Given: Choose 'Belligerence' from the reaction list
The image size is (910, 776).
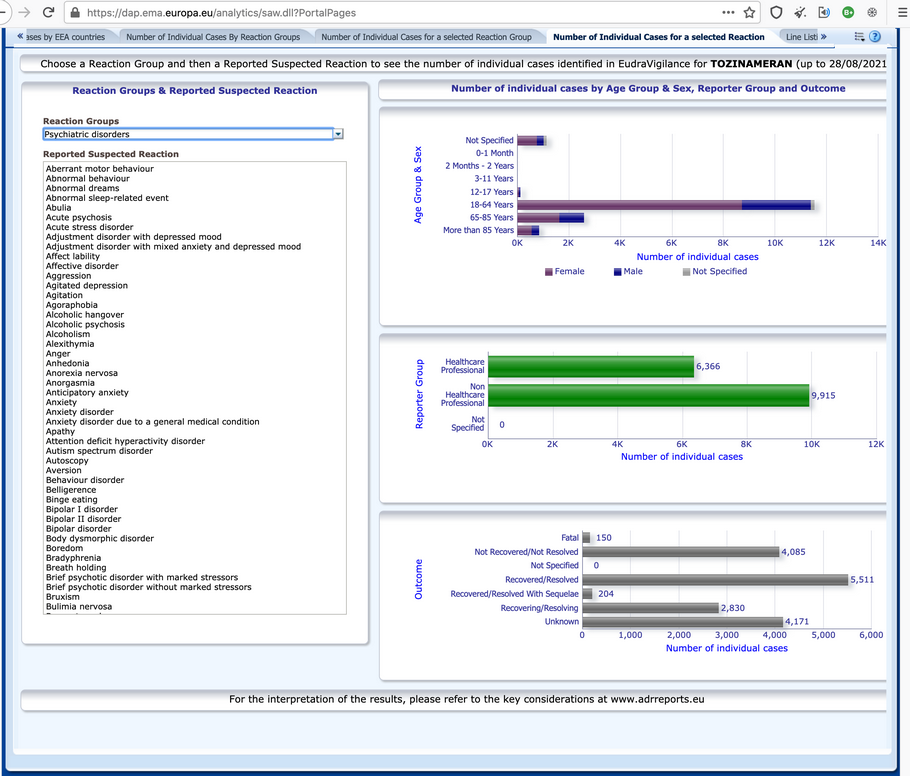Looking at the screenshot, I should coord(71,490).
